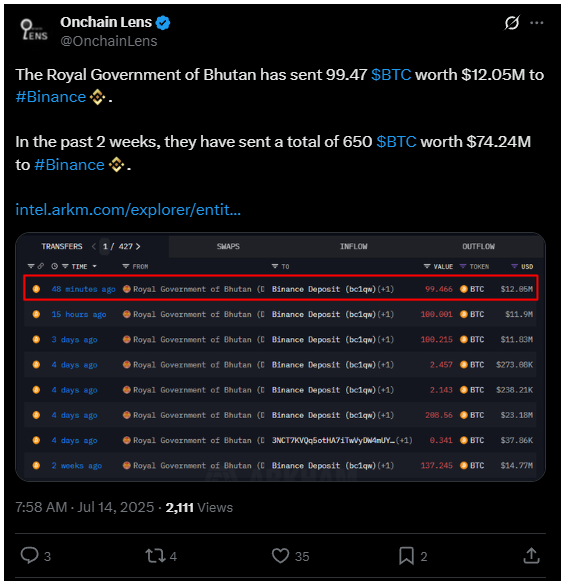Switch to the SWAPS tab
Image resolution: width=565 pixels, height=585 pixels.
pos(228,246)
